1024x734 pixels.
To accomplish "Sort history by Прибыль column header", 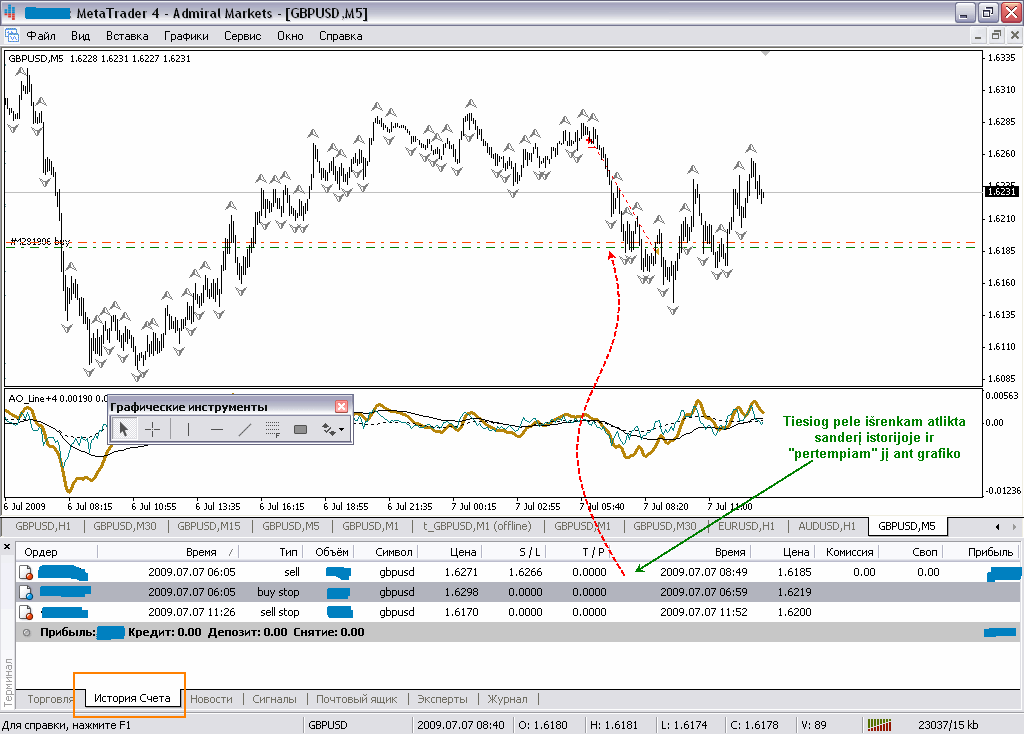I will click(x=989, y=551).
